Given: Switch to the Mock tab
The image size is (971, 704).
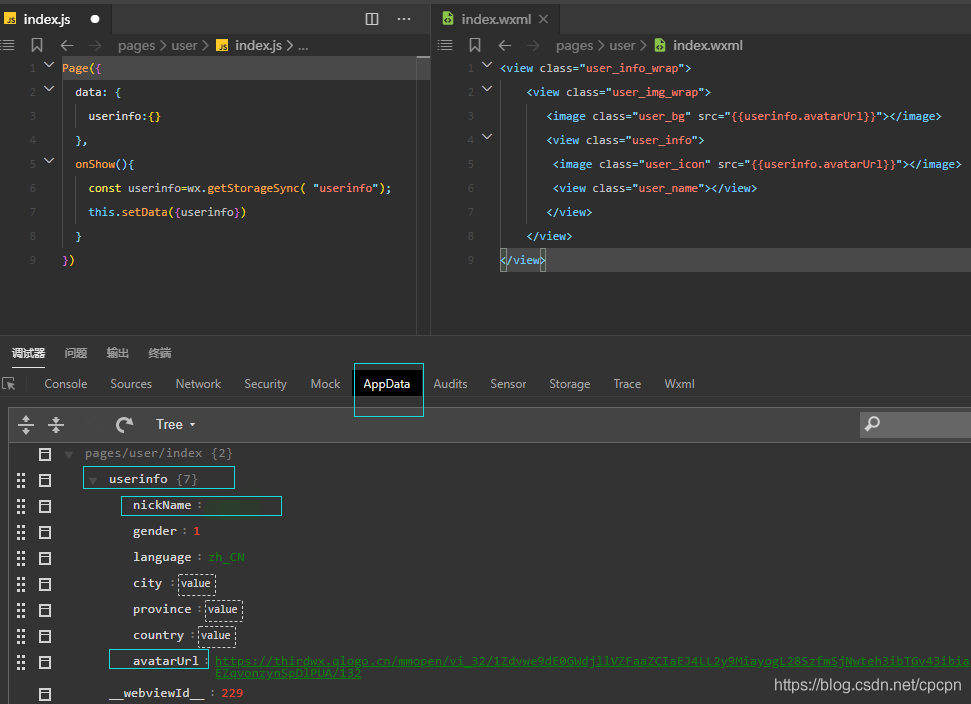Looking at the screenshot, I should tap(325, 384).
